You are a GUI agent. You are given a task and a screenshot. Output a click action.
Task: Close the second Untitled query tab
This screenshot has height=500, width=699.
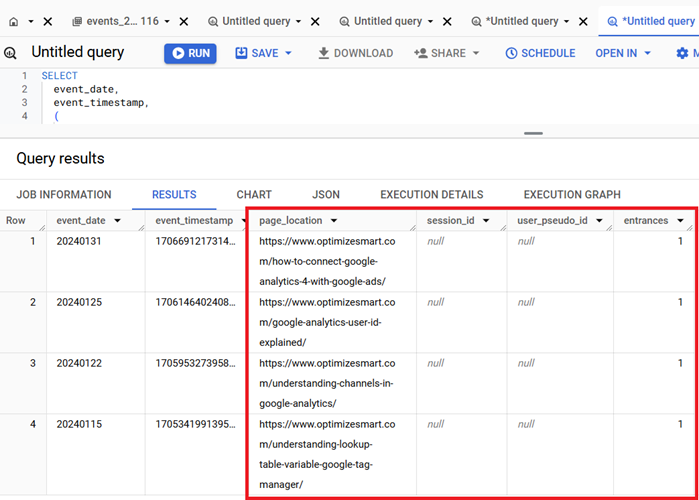point(447,21)
